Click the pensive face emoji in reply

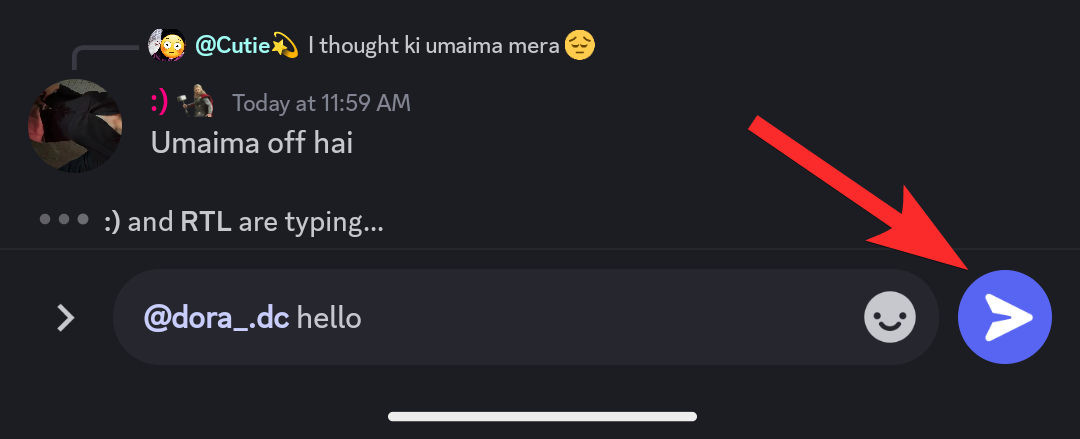pos(580,44)
